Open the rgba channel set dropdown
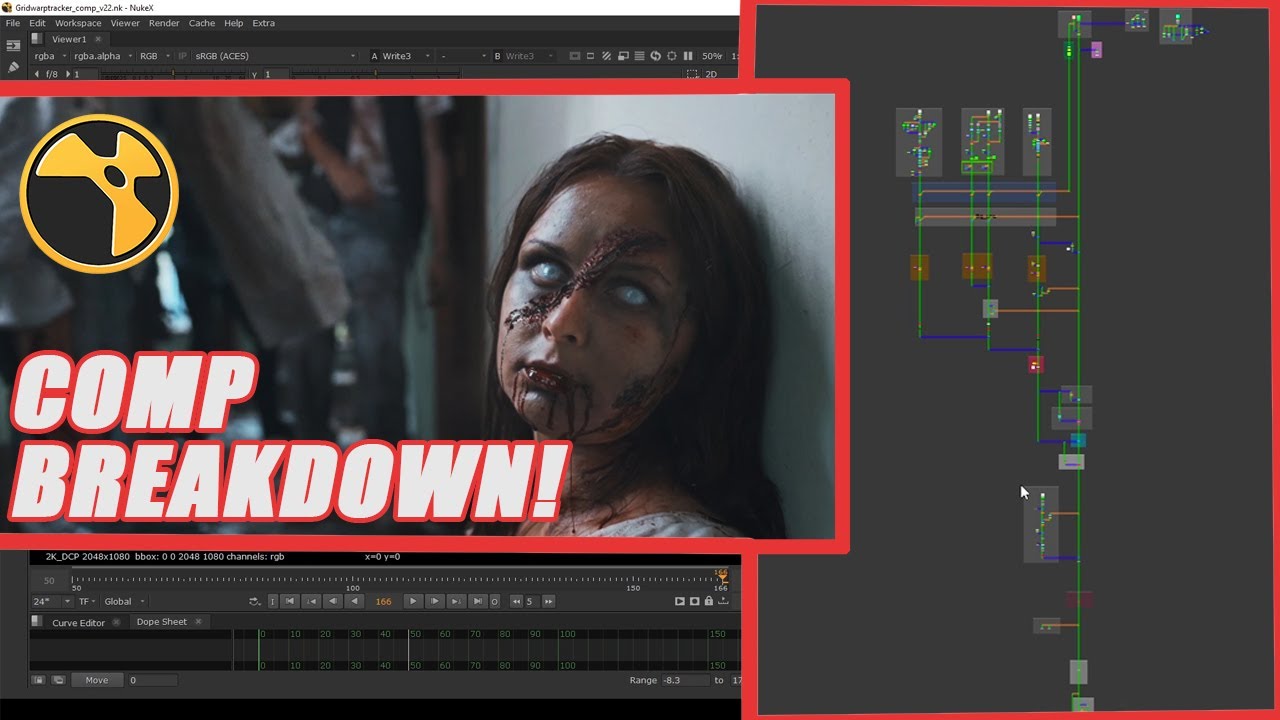The height and width of the screenshot is (720, 1280). 50,56
